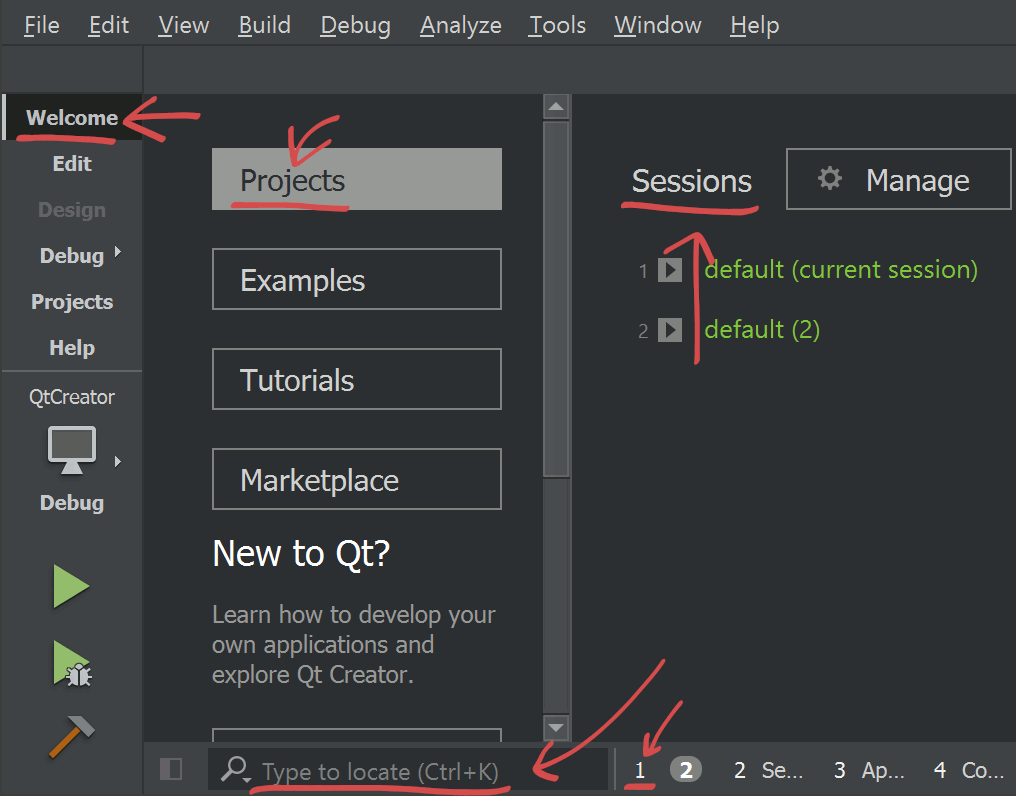Open output pane 2 Se...
Image resolution: width=1016 pixels, height=796 pixels.
coord(768,770)
